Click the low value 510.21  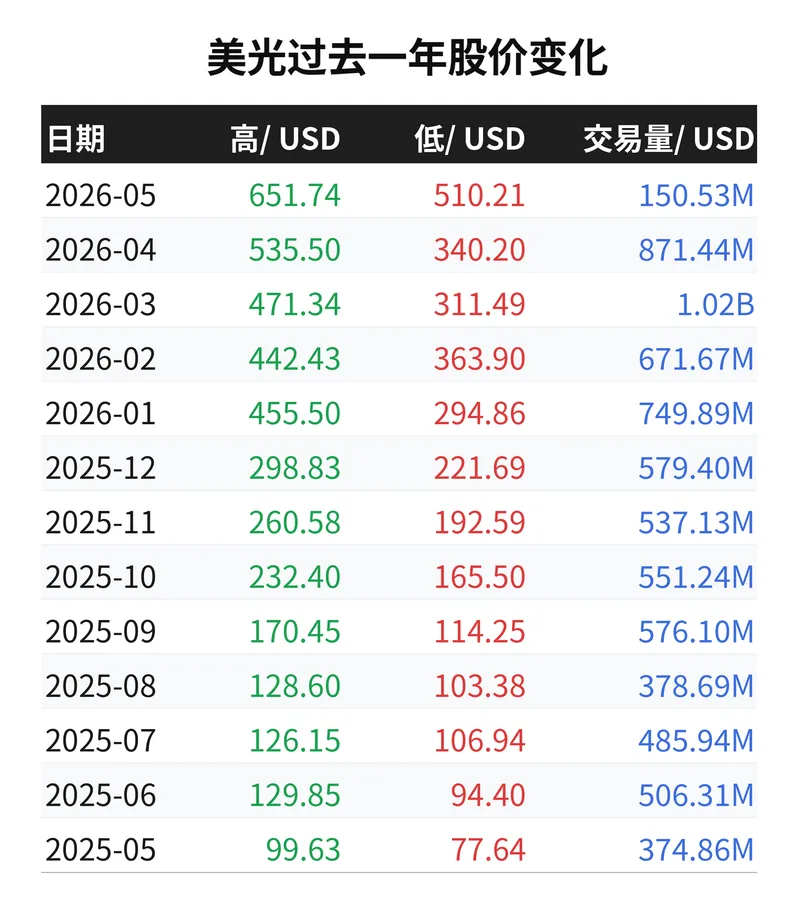click(x=479, y=195)
